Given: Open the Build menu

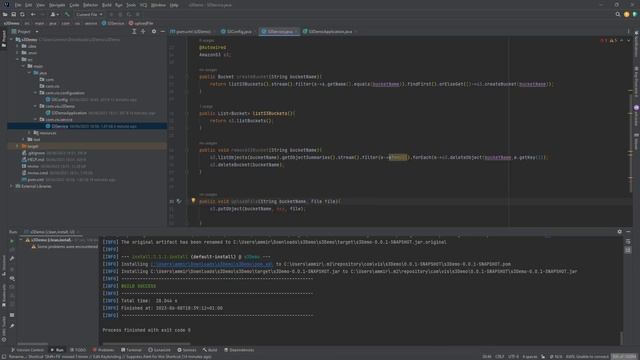Looking at the screenshot, I should 107,5.
